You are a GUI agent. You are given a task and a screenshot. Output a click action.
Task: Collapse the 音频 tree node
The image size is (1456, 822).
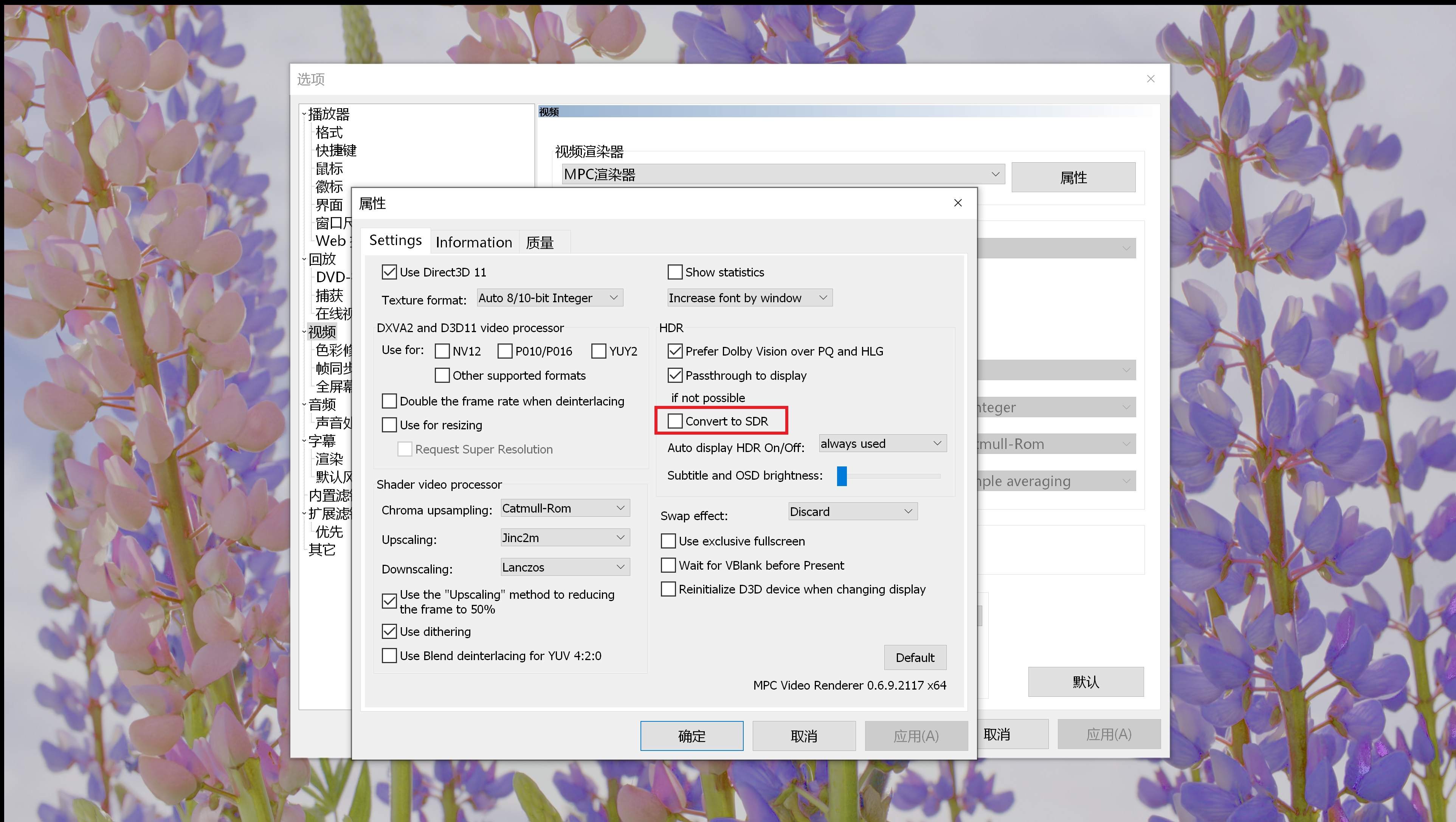[304, 405]
